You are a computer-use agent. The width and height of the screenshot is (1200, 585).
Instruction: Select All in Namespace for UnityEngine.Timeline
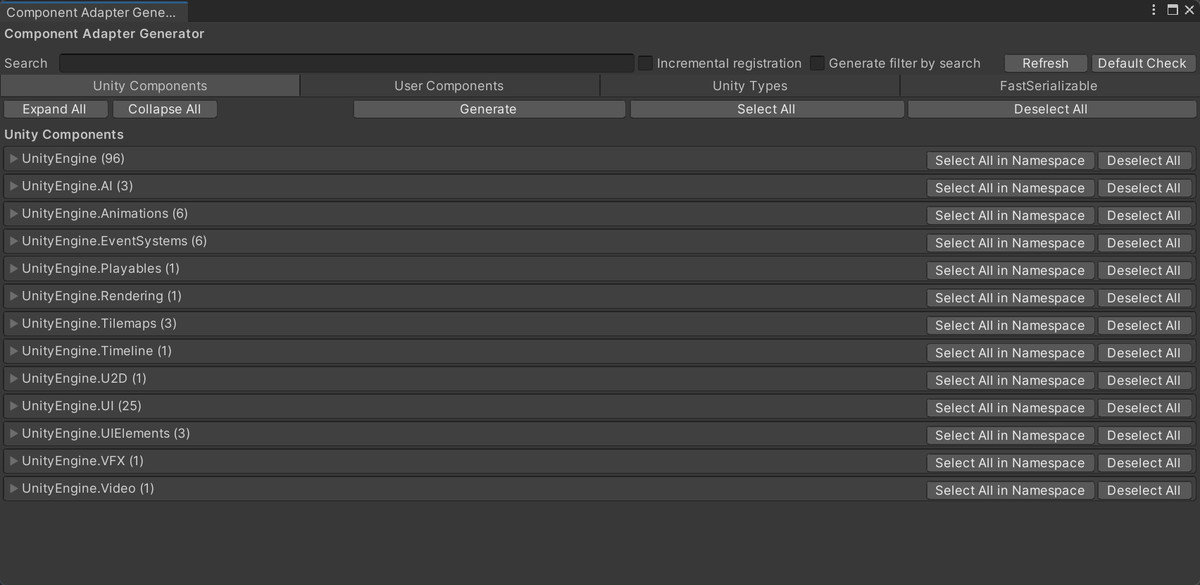coord(1010,353)
